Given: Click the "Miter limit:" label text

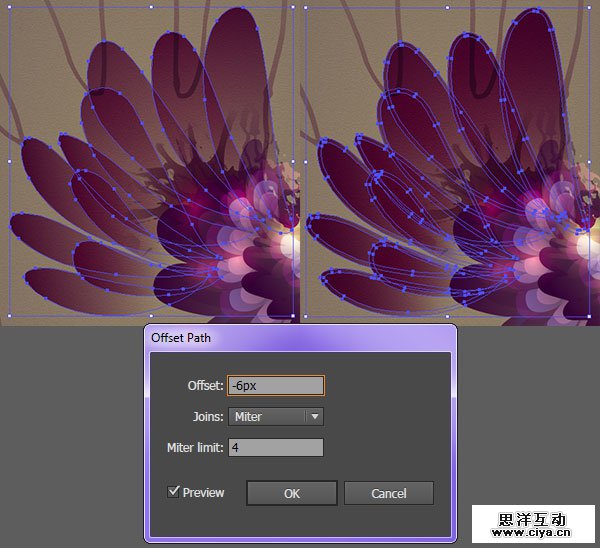Looking at the screenshot, I should tap(195, 447).
